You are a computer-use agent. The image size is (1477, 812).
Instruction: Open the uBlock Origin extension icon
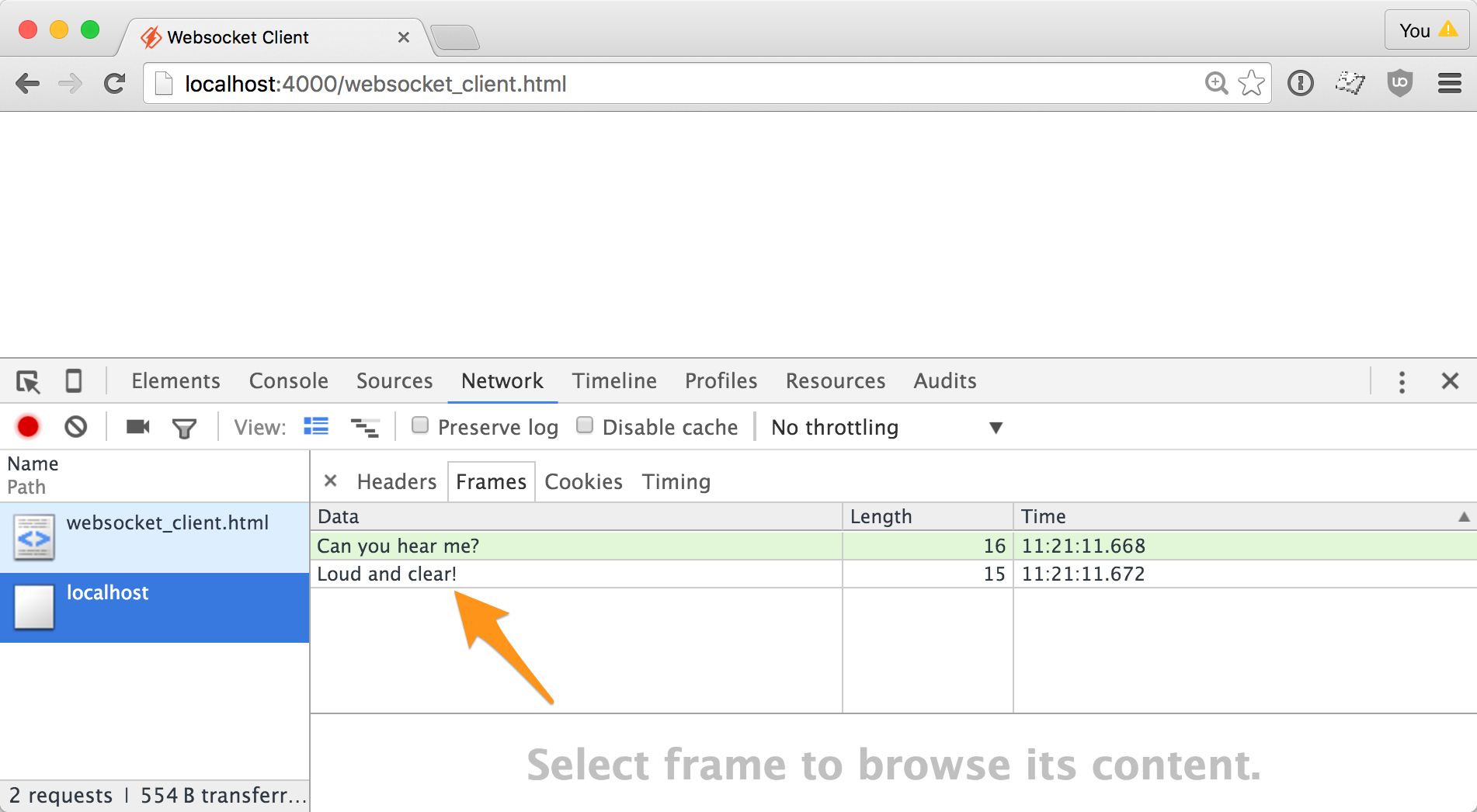[1399, 83]
